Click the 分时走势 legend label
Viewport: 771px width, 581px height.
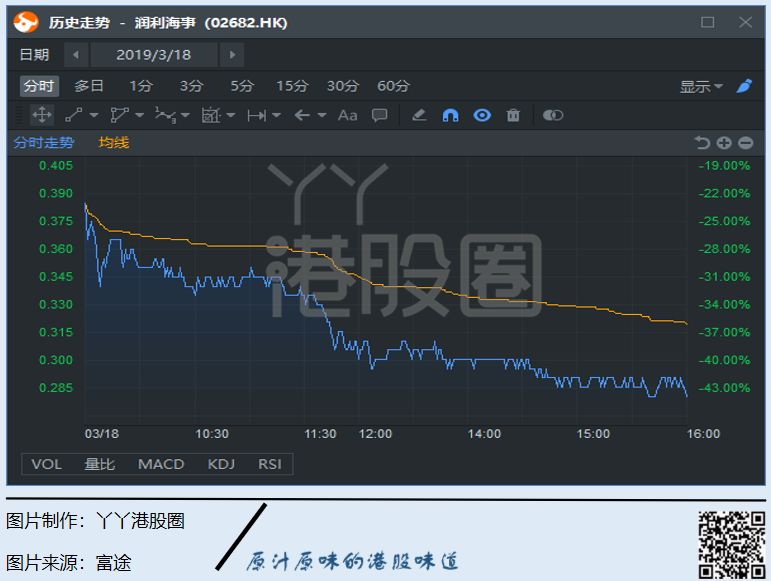coord(44,143)
